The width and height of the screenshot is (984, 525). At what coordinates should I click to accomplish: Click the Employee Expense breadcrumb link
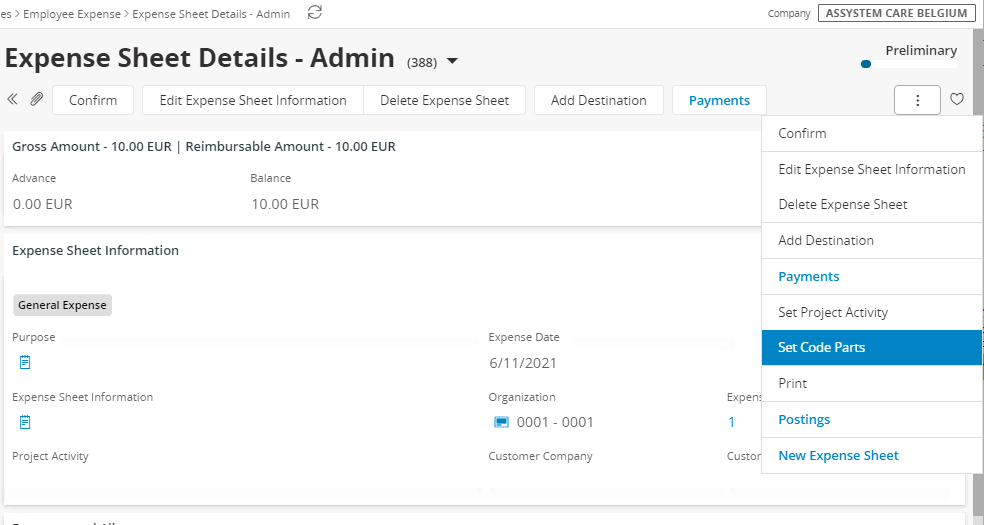coord(72,14)
